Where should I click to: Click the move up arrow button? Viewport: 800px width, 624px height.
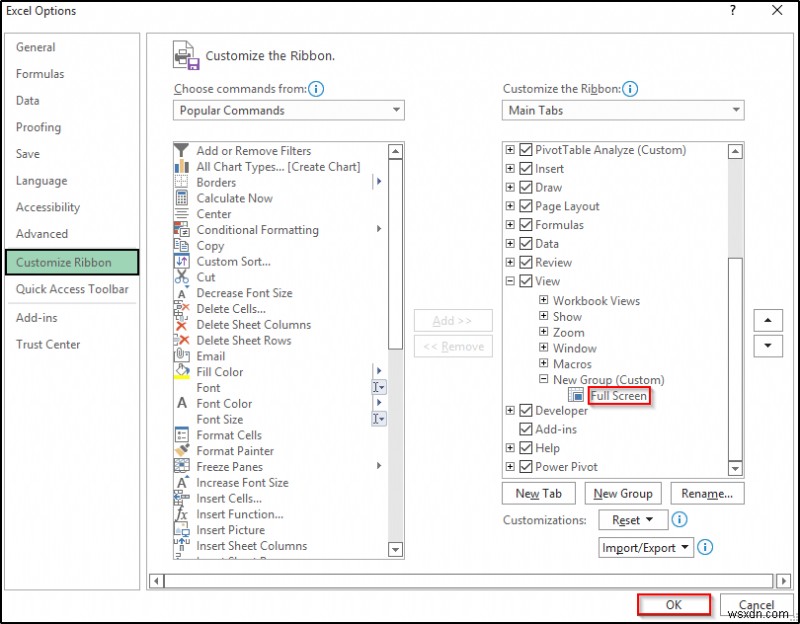[x=768, y=320]
